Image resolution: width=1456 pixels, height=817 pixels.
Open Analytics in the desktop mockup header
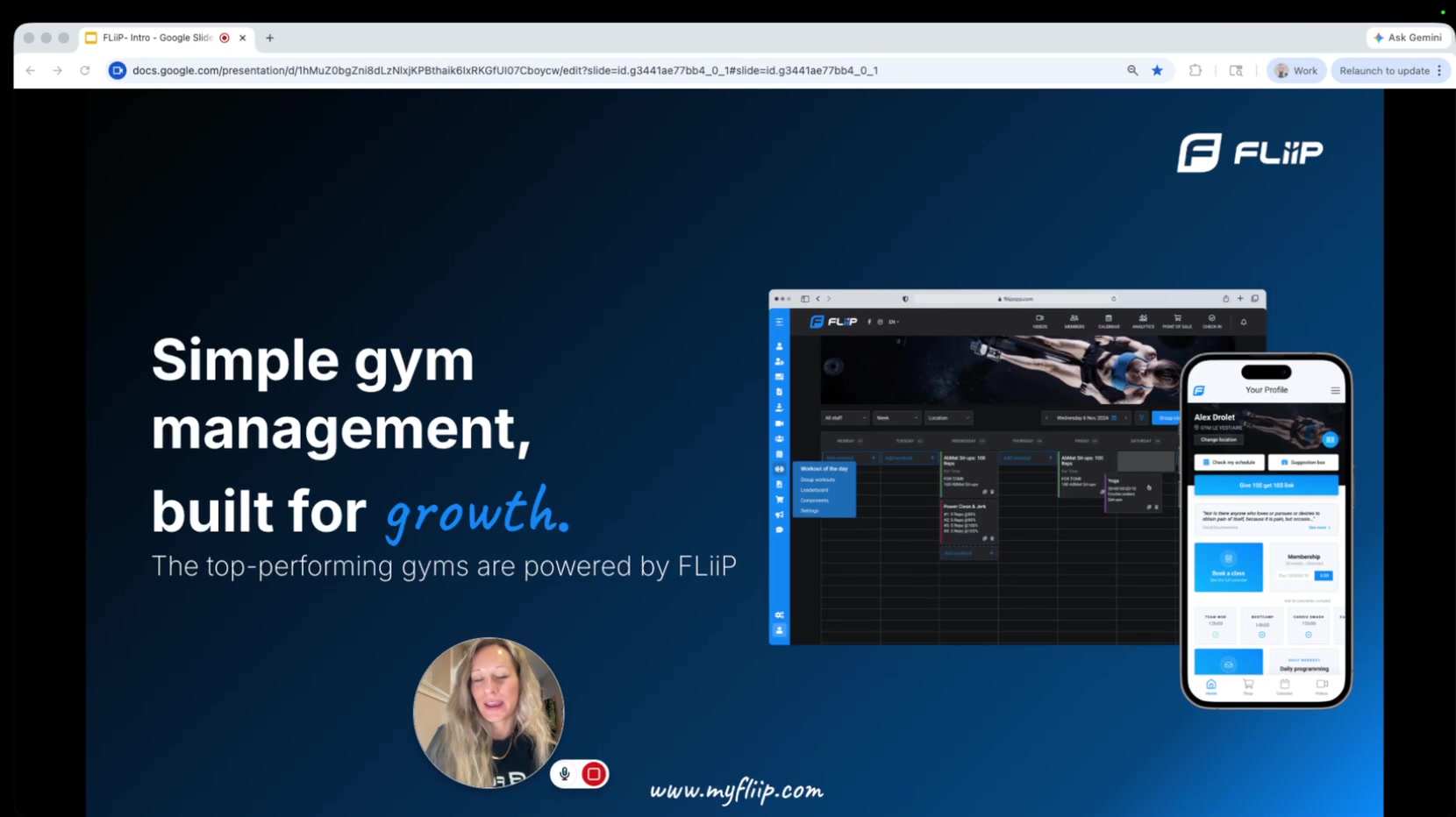click(x=1143, y=322)
